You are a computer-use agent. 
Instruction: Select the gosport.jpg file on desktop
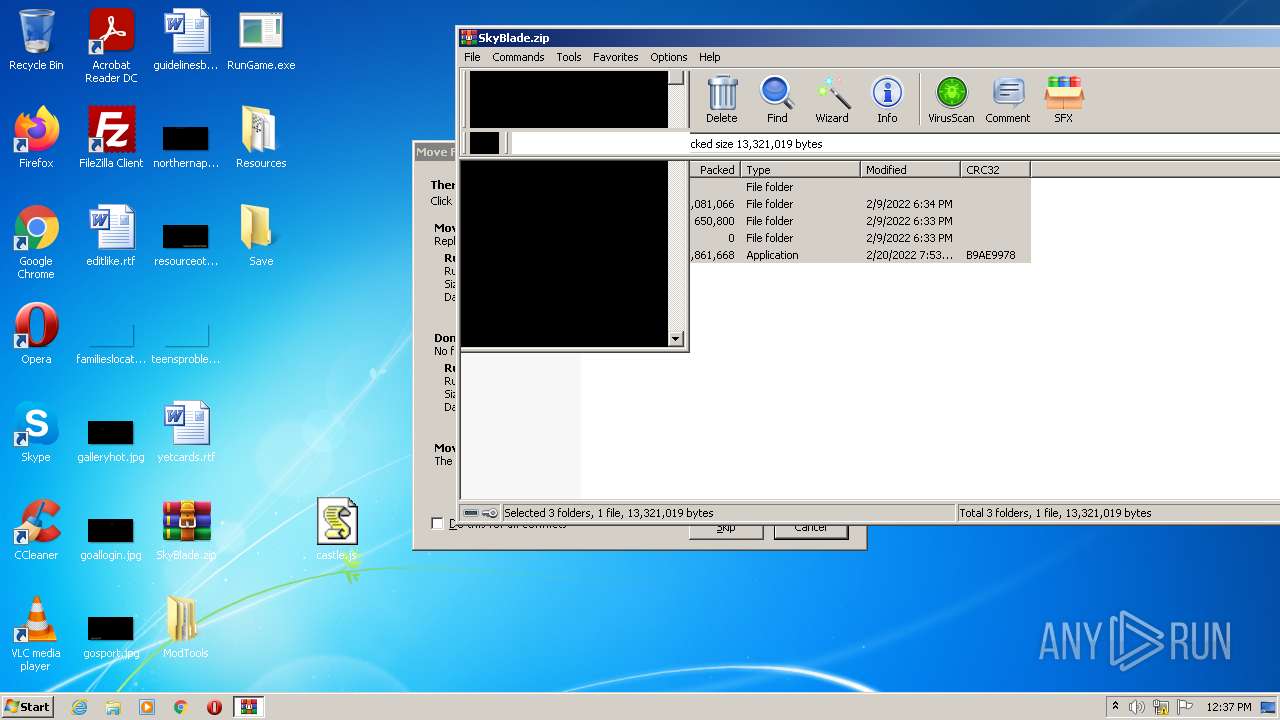[111, 635]
